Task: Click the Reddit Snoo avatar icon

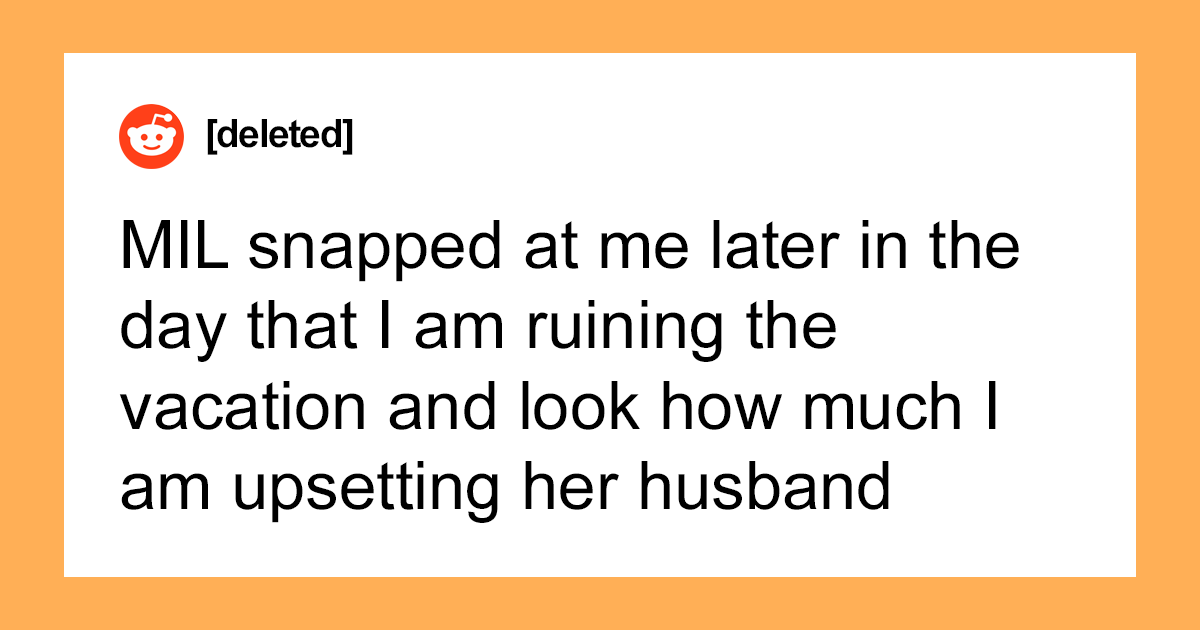Action: (152, 137)
